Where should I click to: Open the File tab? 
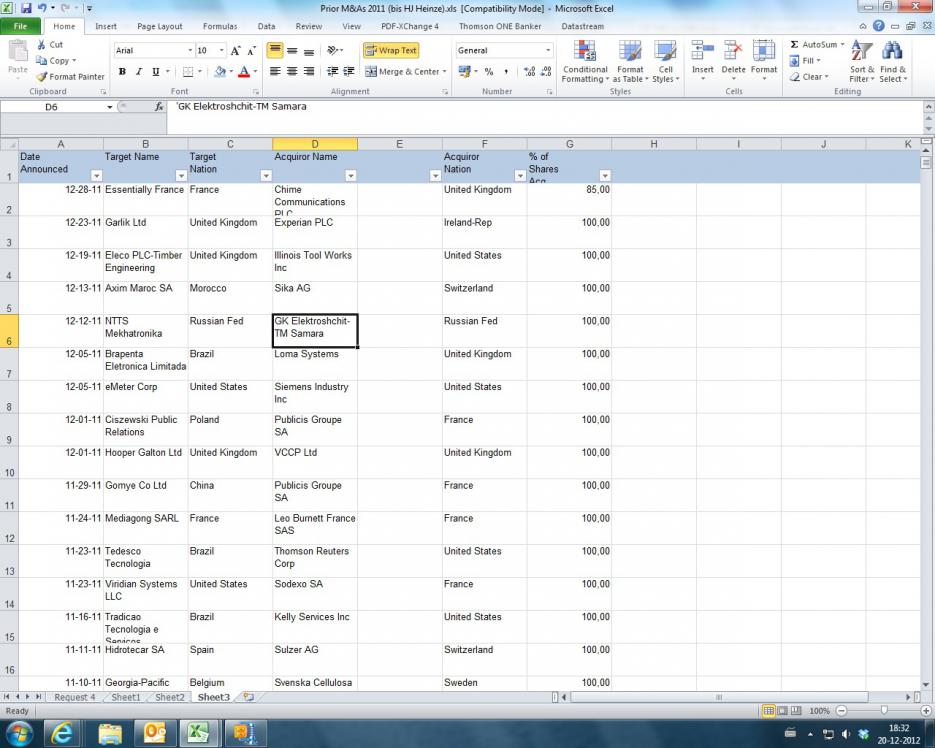[20, 26]
